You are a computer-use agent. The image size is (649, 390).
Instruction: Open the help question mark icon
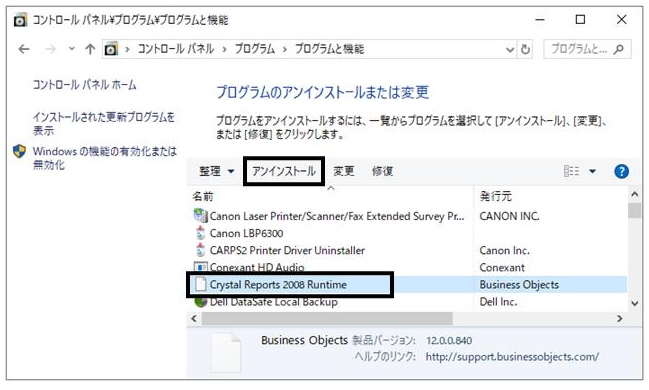[x=621, y=171]
